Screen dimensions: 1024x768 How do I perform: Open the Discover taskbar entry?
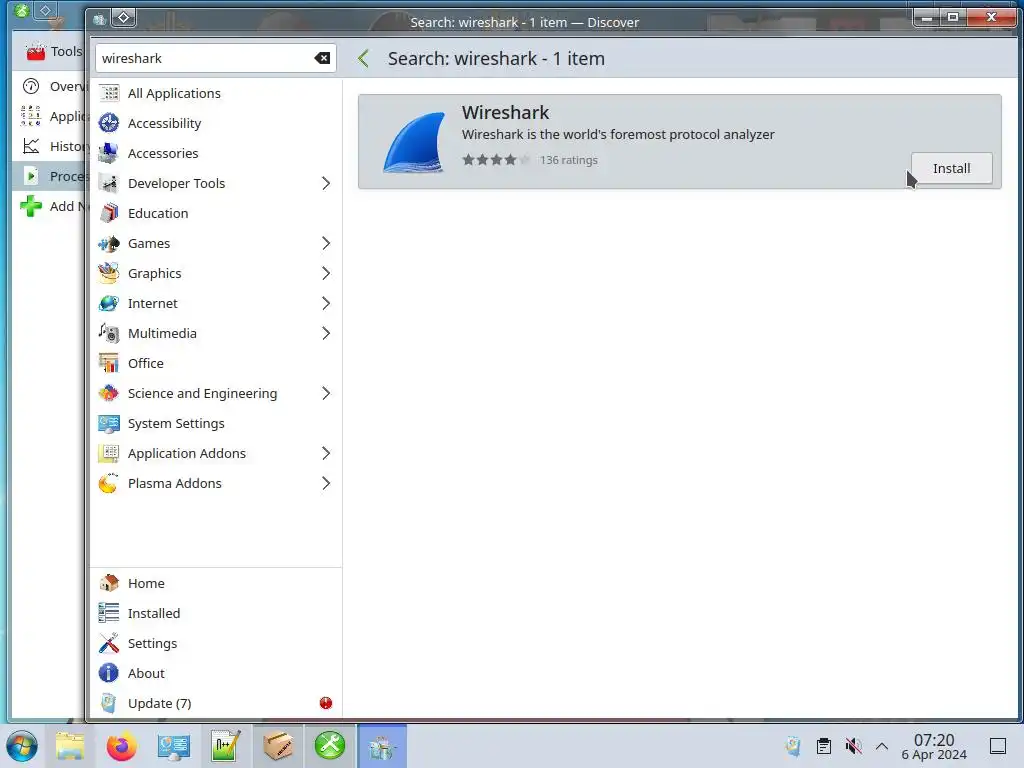click(382, 746)
